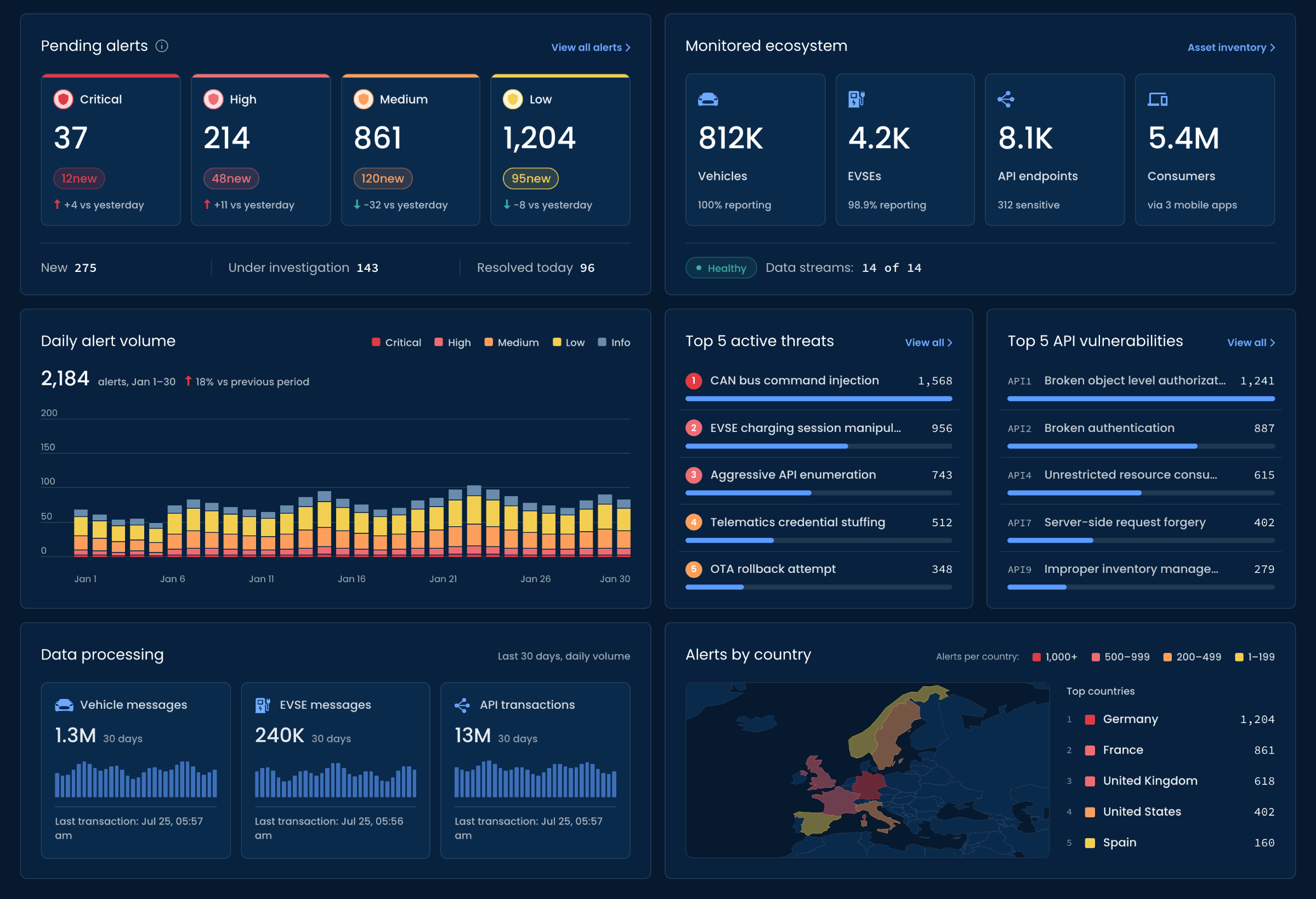This screenshot has width=1316, height=899.
Task: Click the 1–199 map legend swatch
Action: pos(1239,657)
